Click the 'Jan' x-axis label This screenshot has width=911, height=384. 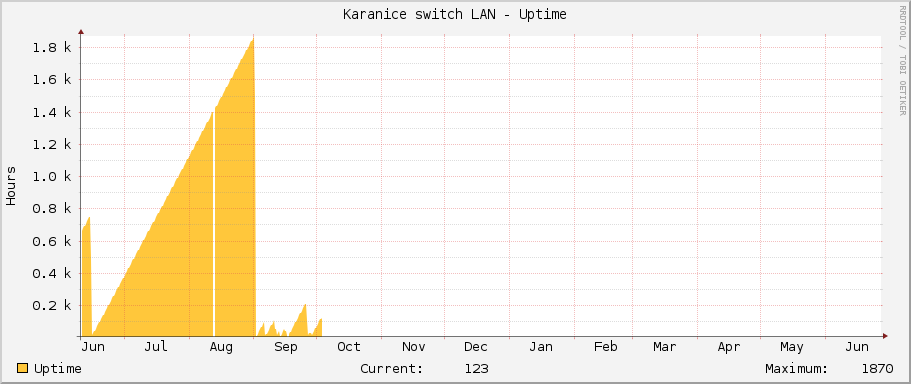[x=541, y=347]
